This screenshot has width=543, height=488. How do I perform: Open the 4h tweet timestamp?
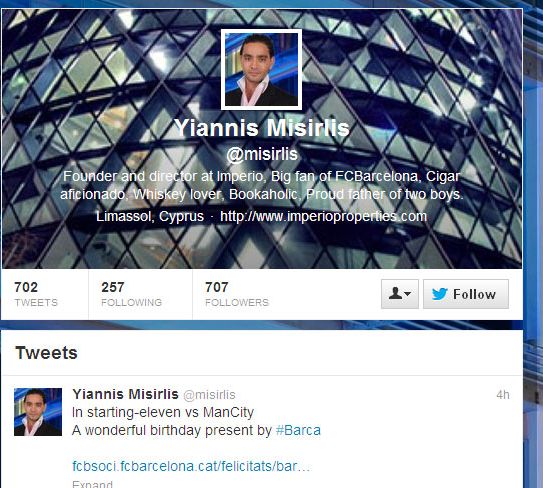(x=502, y=394)
